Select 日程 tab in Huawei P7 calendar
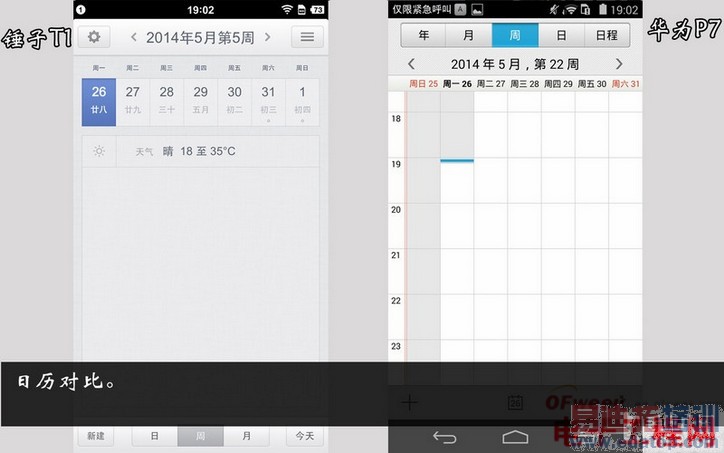Image resolution: width=724 pixels, height=453 pixels. [x=607, y=35]
